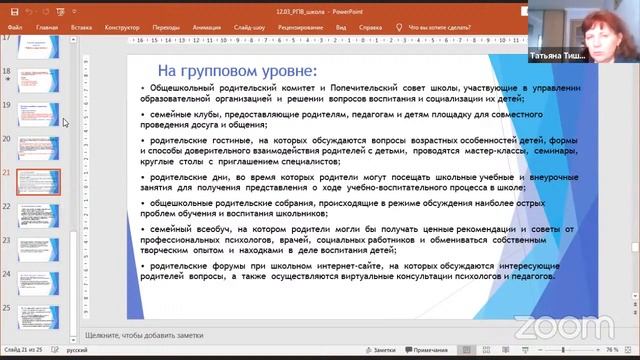This screenshot has height=360, width=640.
Task: Click the Redo icon in title bar
Action: 46,12
